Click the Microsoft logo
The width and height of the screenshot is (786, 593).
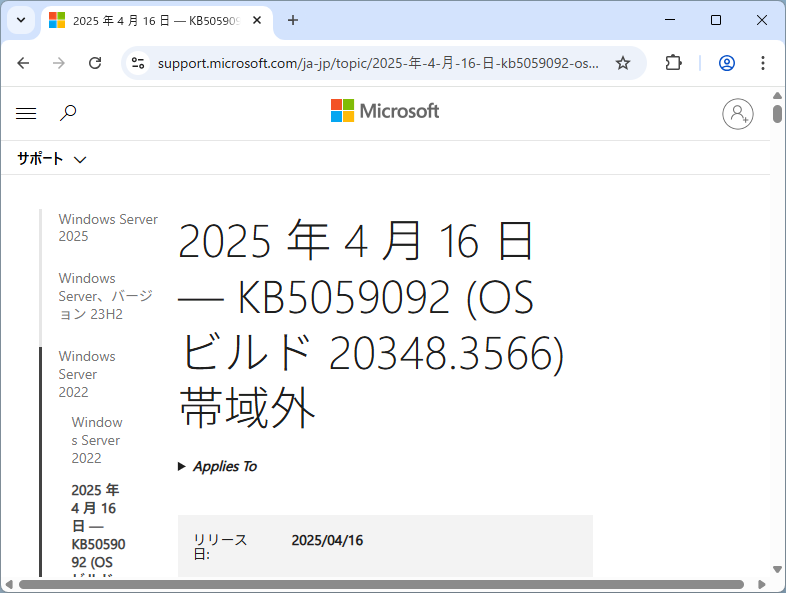pyautogui.click(x=385, y=111)
